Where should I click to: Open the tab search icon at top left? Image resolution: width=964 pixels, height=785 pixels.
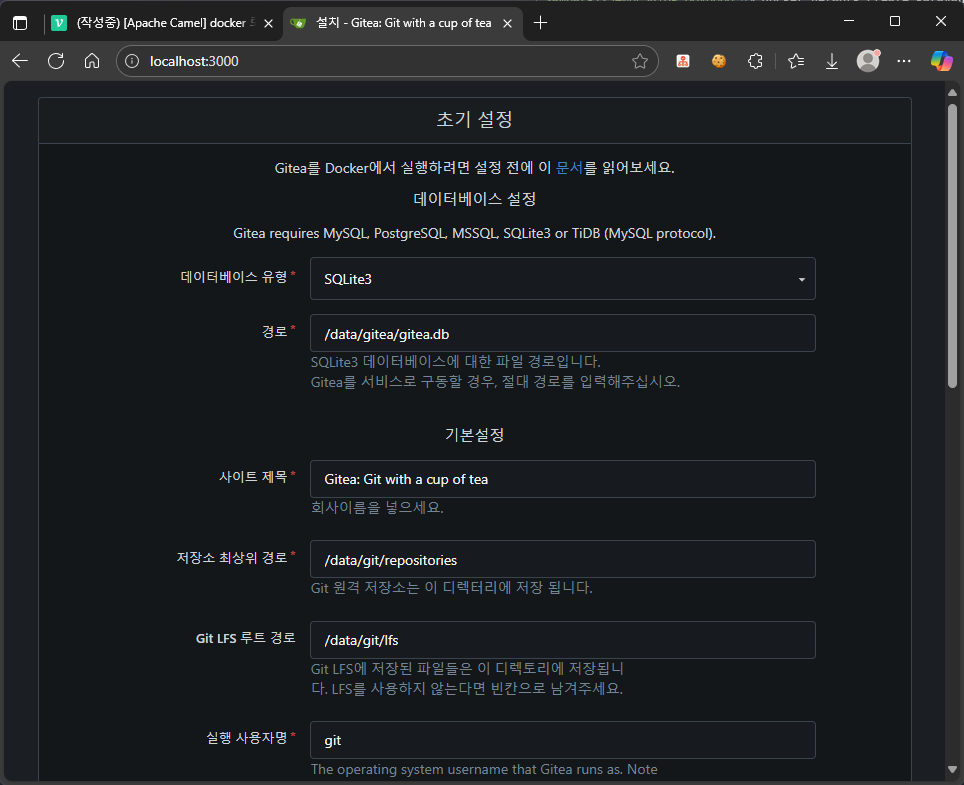point(20,22)
